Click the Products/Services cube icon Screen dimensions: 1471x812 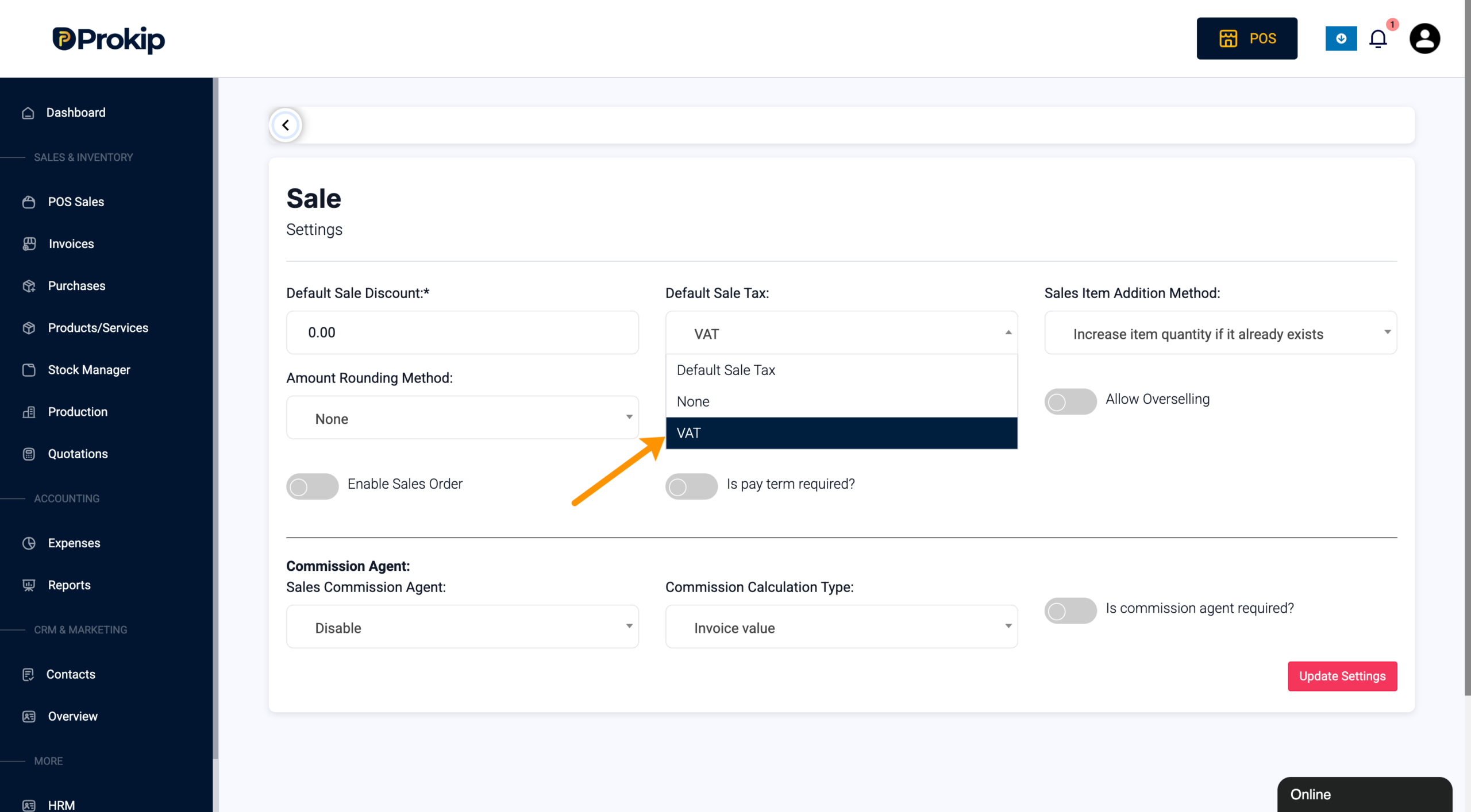(29, 328)
